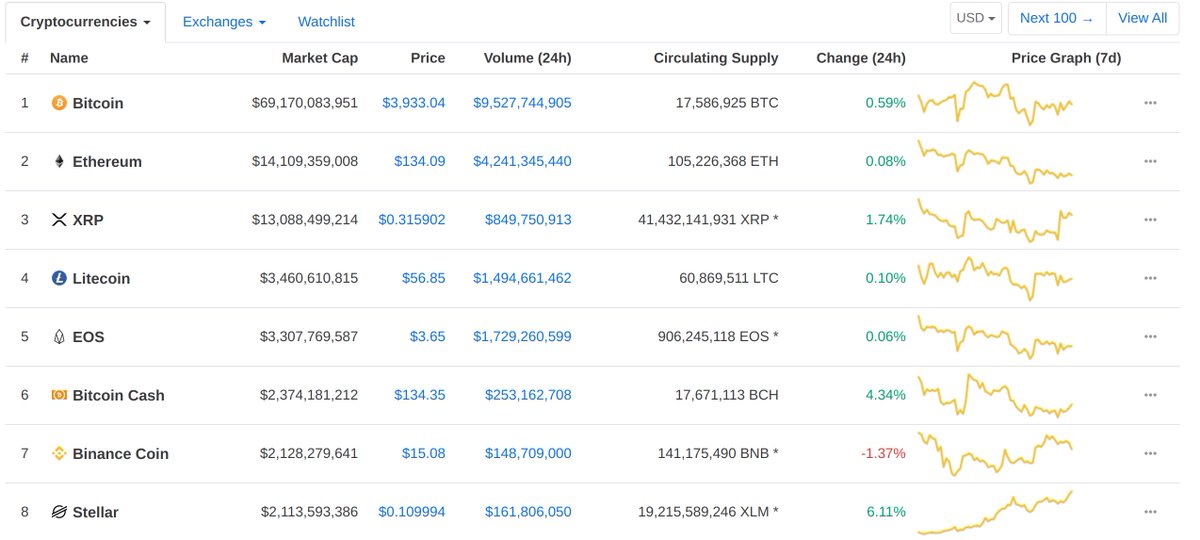Click XRP price $0.315902
This screenshot has width=1200, height=540.
(412, 220)
